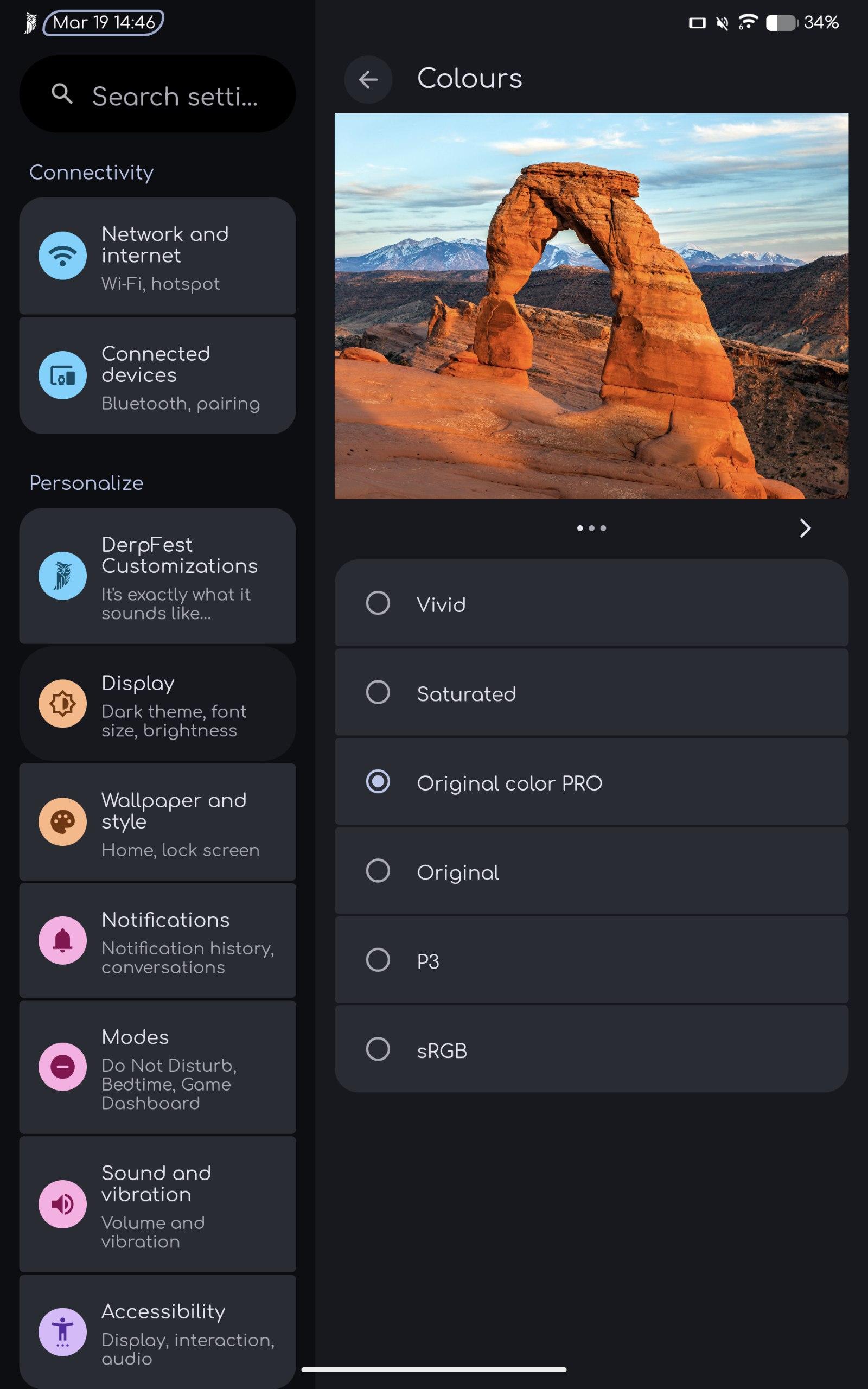This screenshot has width=868, height=1389.
Task: Open the Accessibility person icon
Action: [62, 1332]
